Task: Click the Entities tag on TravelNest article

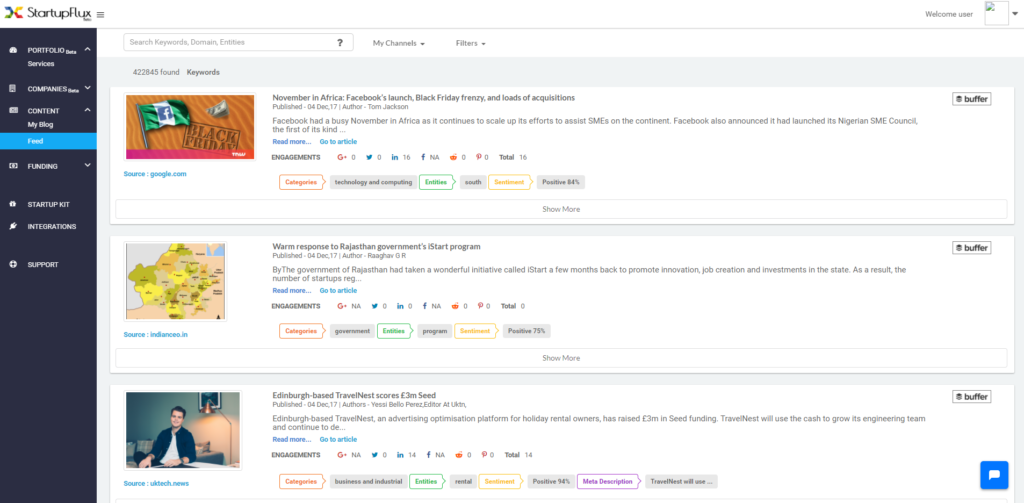Action: tap(427, 481)
